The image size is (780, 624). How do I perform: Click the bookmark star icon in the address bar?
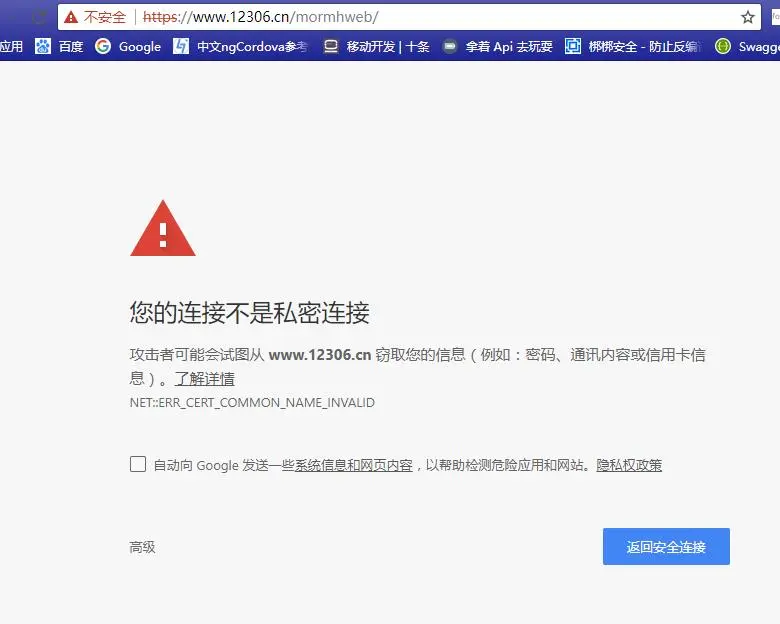[x=747, y=17]
